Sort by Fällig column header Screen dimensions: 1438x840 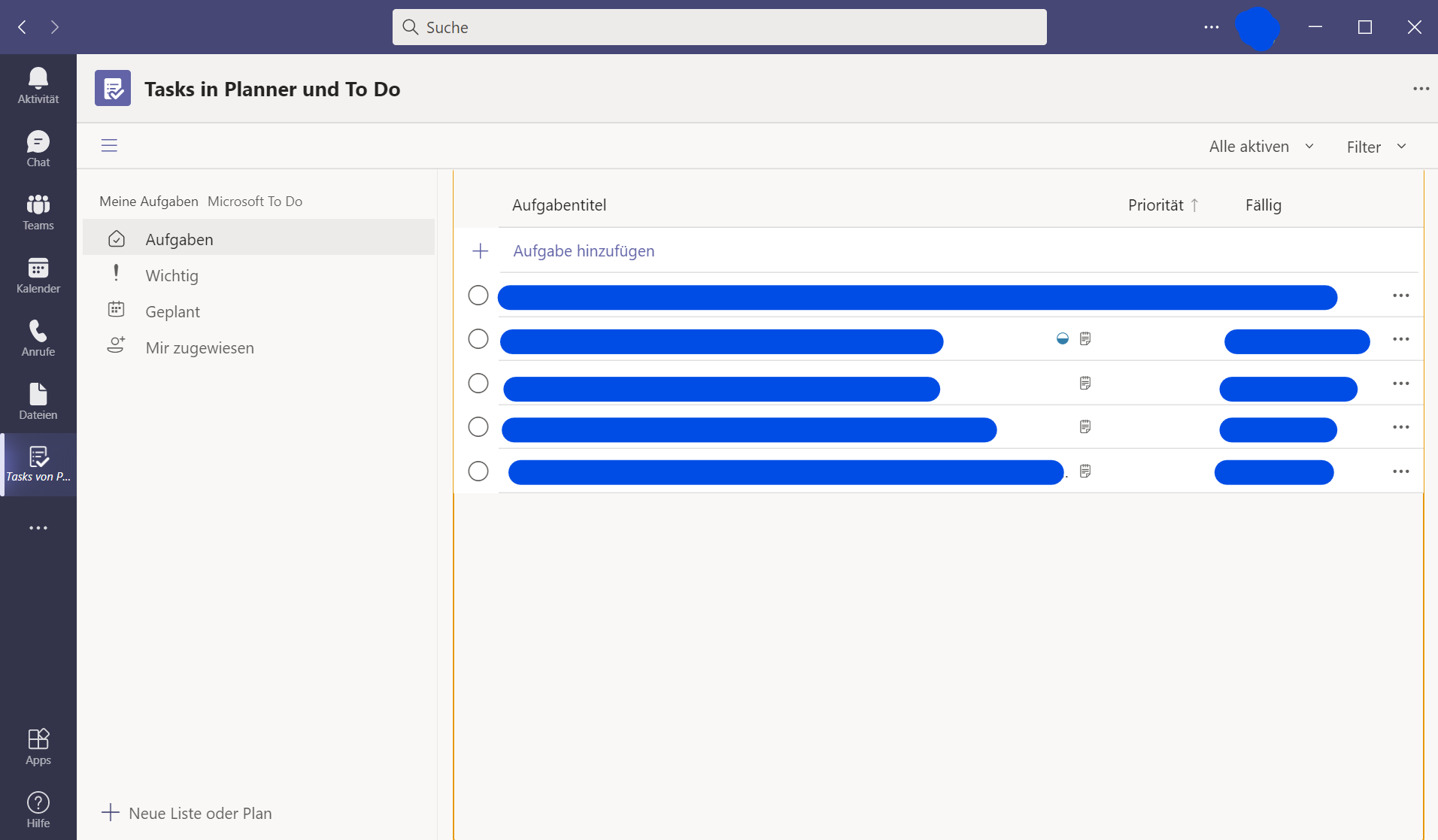1264,205
